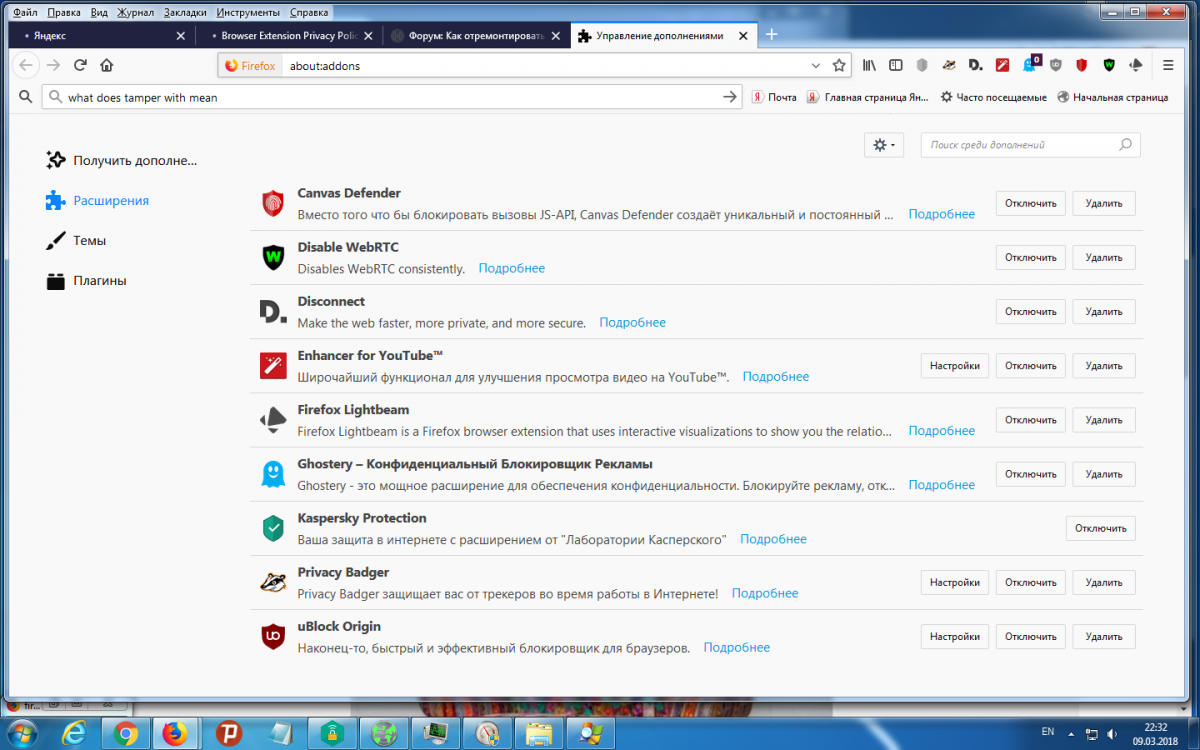Select Темы in the sidebar
Image resolution: width=1200 pixels, height=750 pixels.
(x=77, y=241)
